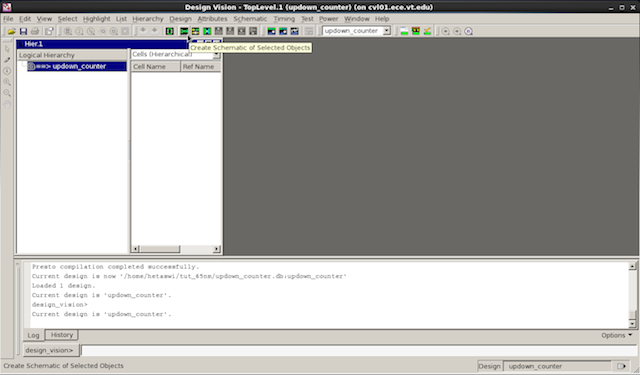Select updown_counter in the Logical Hierarchy tree
The image size is (640, 375).
click(x=77, y=66)
